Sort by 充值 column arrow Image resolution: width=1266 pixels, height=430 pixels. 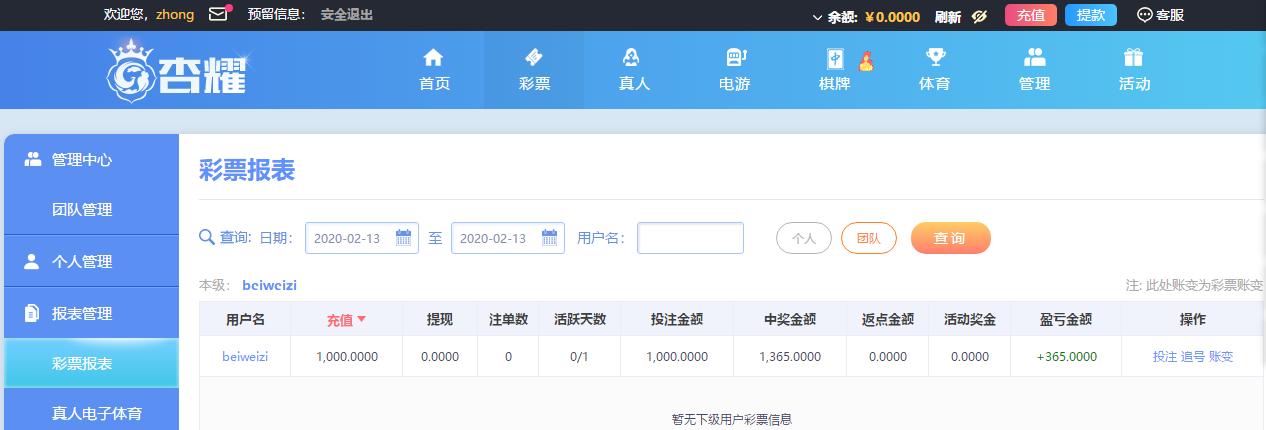click(362, 320)
